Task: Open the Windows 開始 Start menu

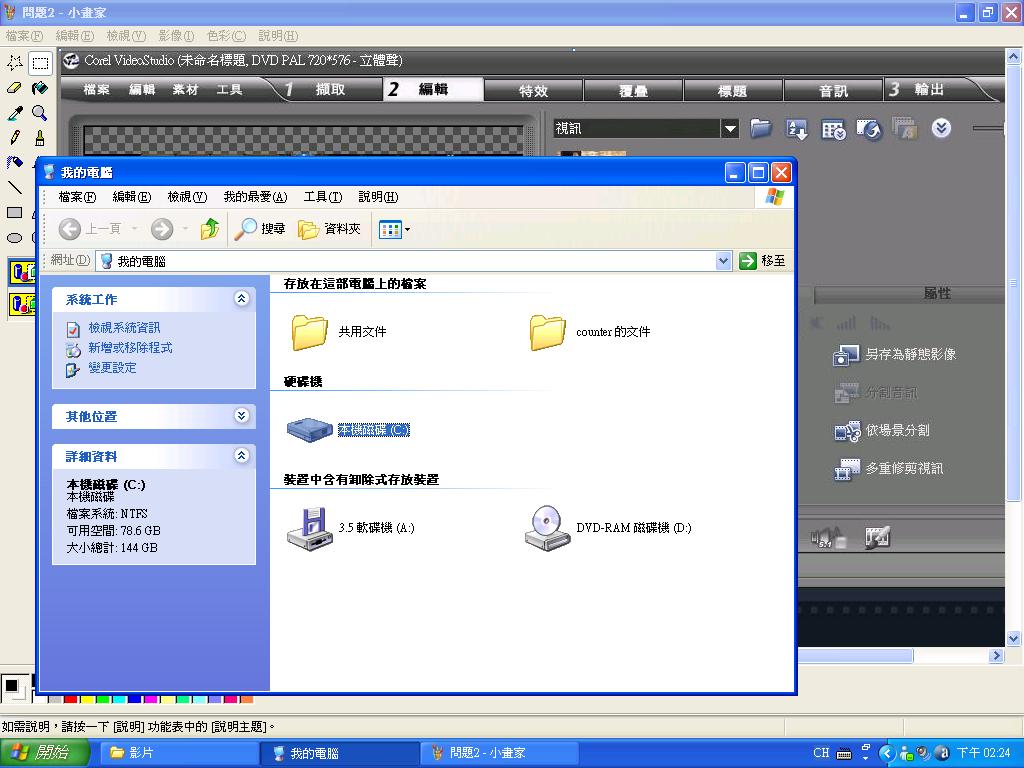Action: tap(45, 753)
